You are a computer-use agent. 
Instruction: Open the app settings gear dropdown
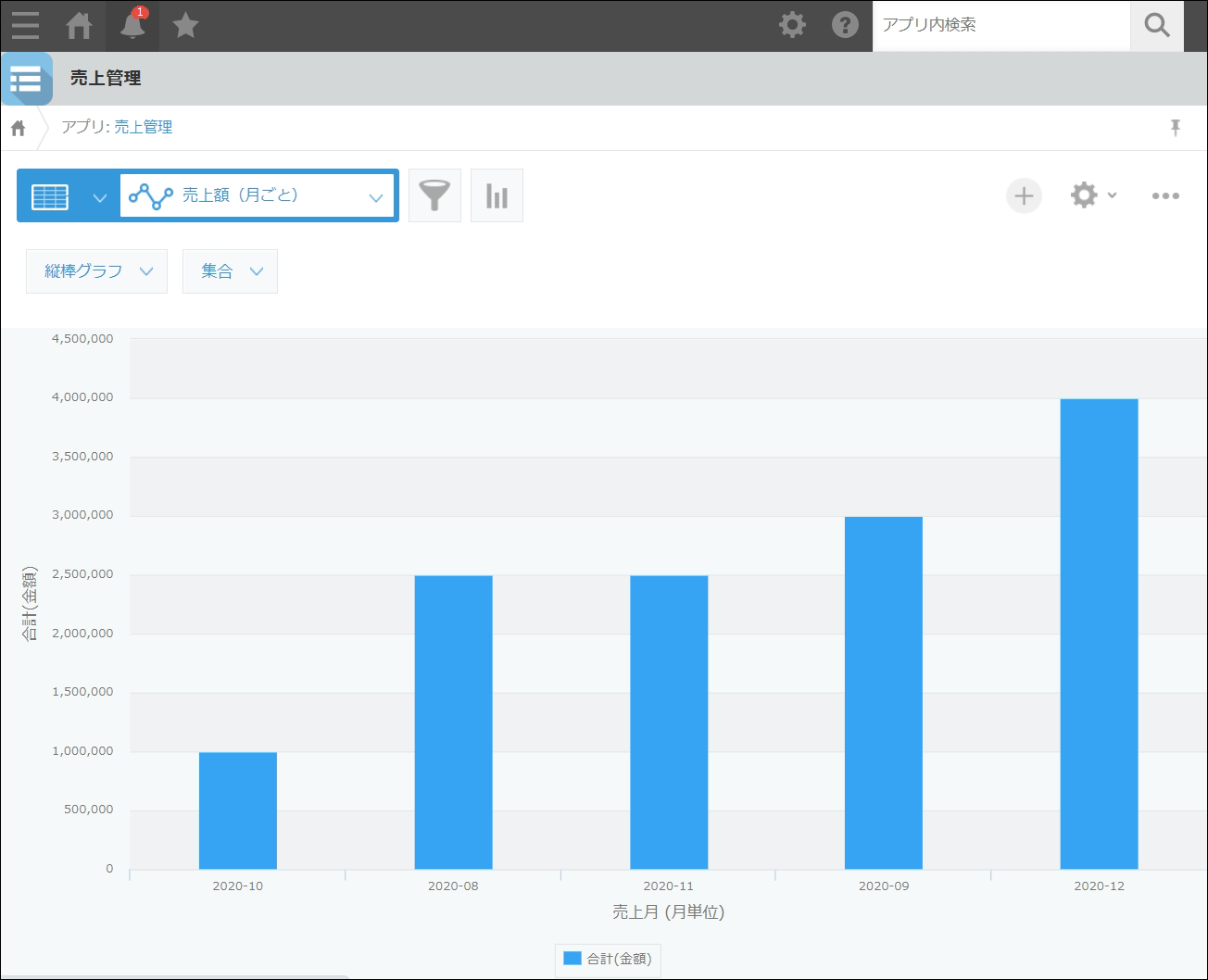tap(1092, 195)
